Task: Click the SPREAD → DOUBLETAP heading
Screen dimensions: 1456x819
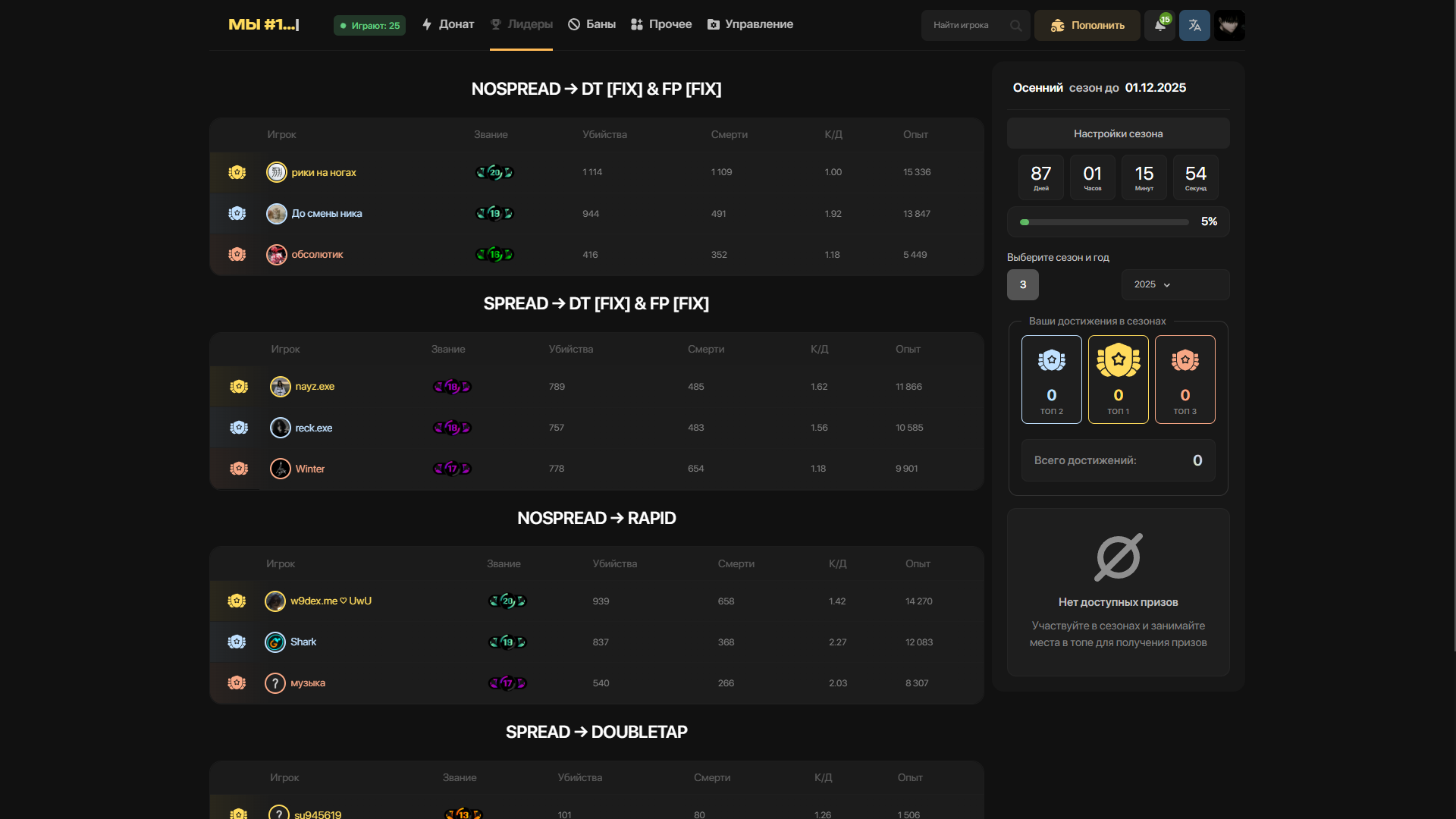Action: (x=597, y=732)
